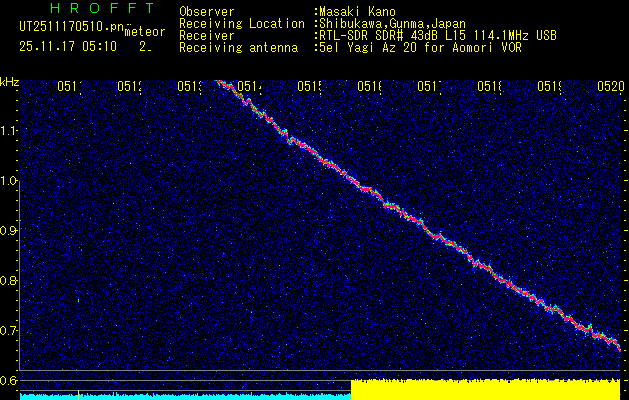Click the 0516 time marker

(x=369, y=86)
